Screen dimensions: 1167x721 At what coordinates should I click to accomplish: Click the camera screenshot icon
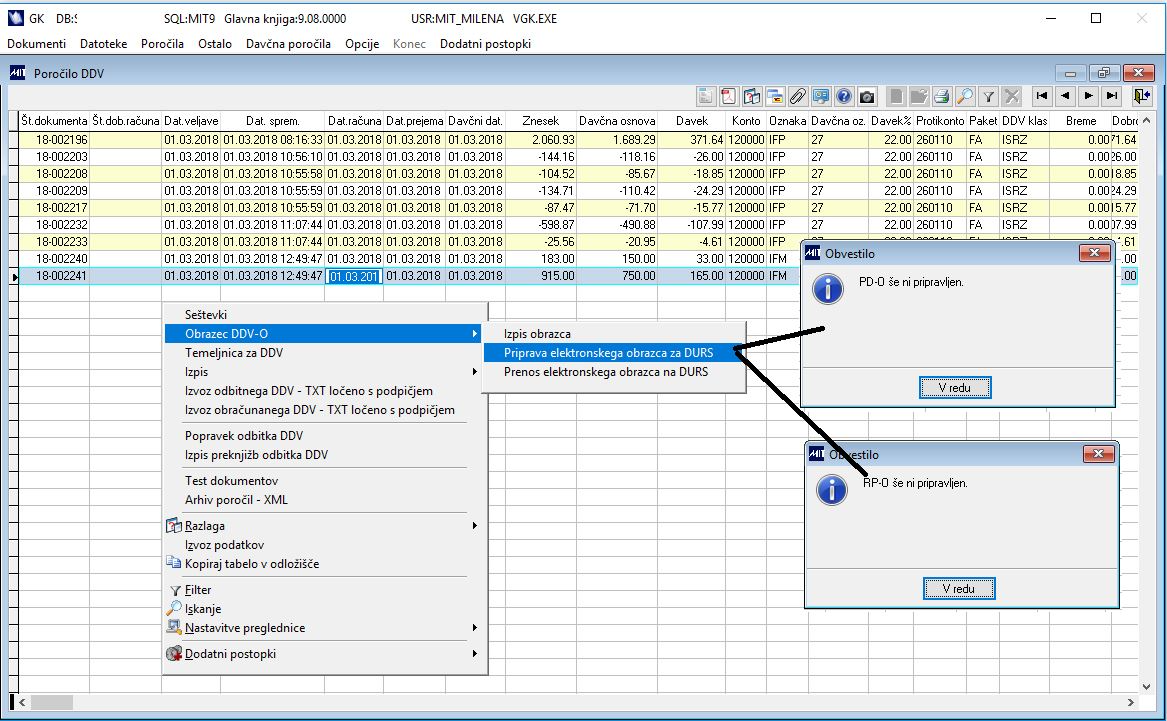tap(867, 96)
